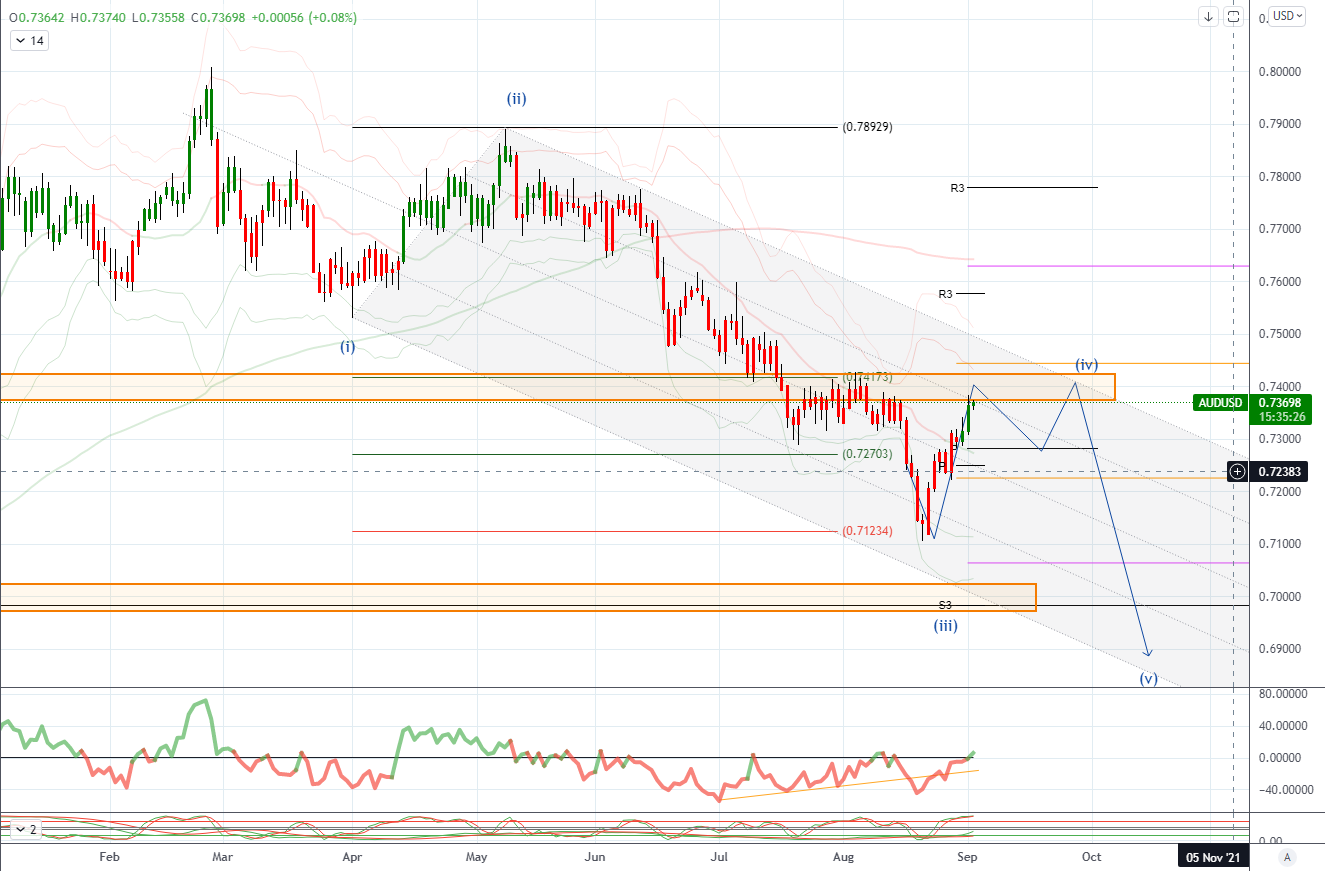
Task: Select the lower orange support rectangle
Action: pos(518,597)
